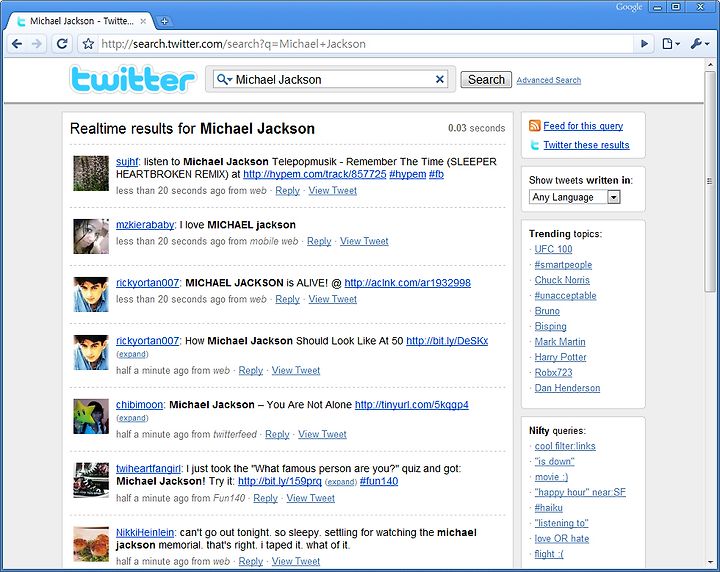
Task: Open Feed for this query link
Action: tap(583, 126)
